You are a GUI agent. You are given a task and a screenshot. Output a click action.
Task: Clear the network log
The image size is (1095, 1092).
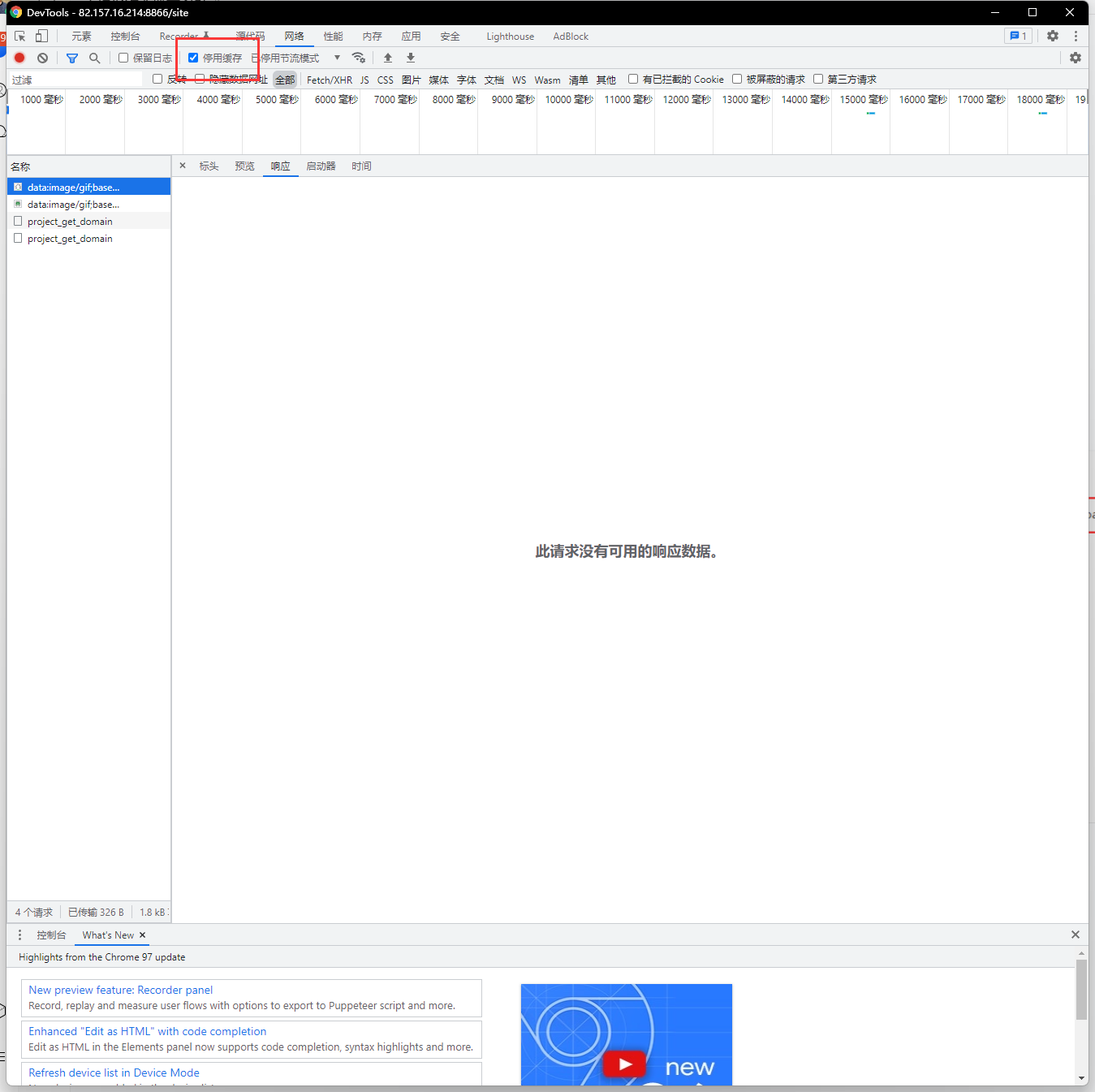click(x=42, y=58)
